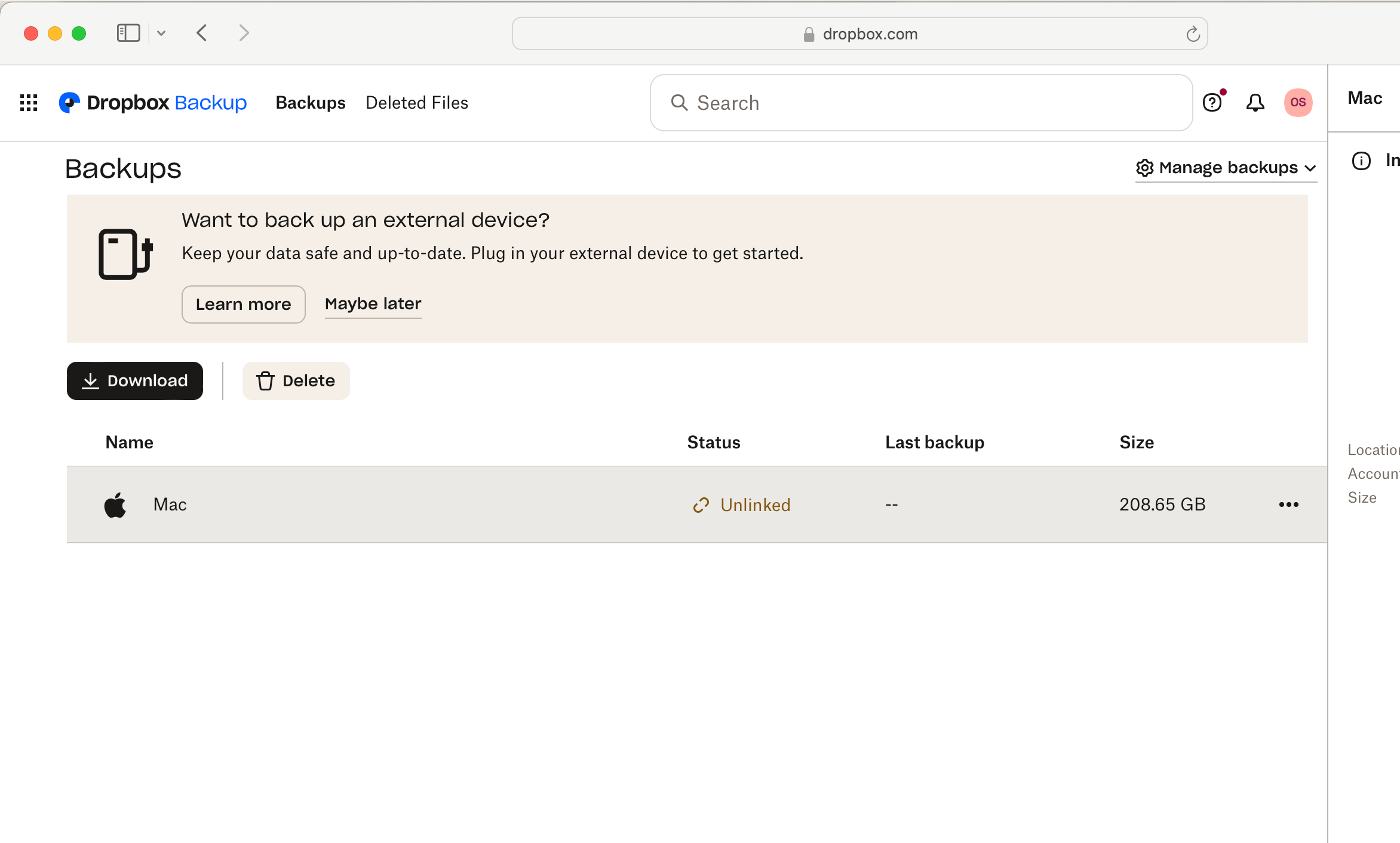Select the Mac backup row name
This screenshot has width=1400, height=843.
[170, 504]
